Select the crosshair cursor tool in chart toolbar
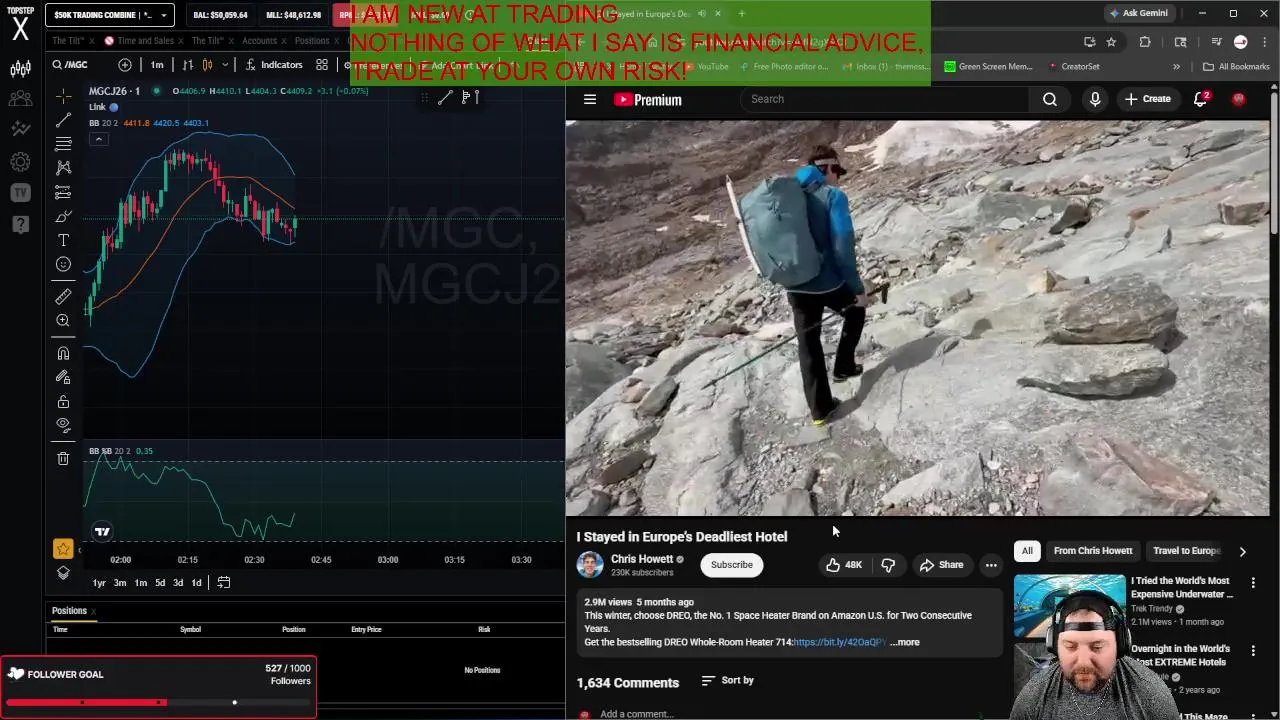 tap(63, 96)
